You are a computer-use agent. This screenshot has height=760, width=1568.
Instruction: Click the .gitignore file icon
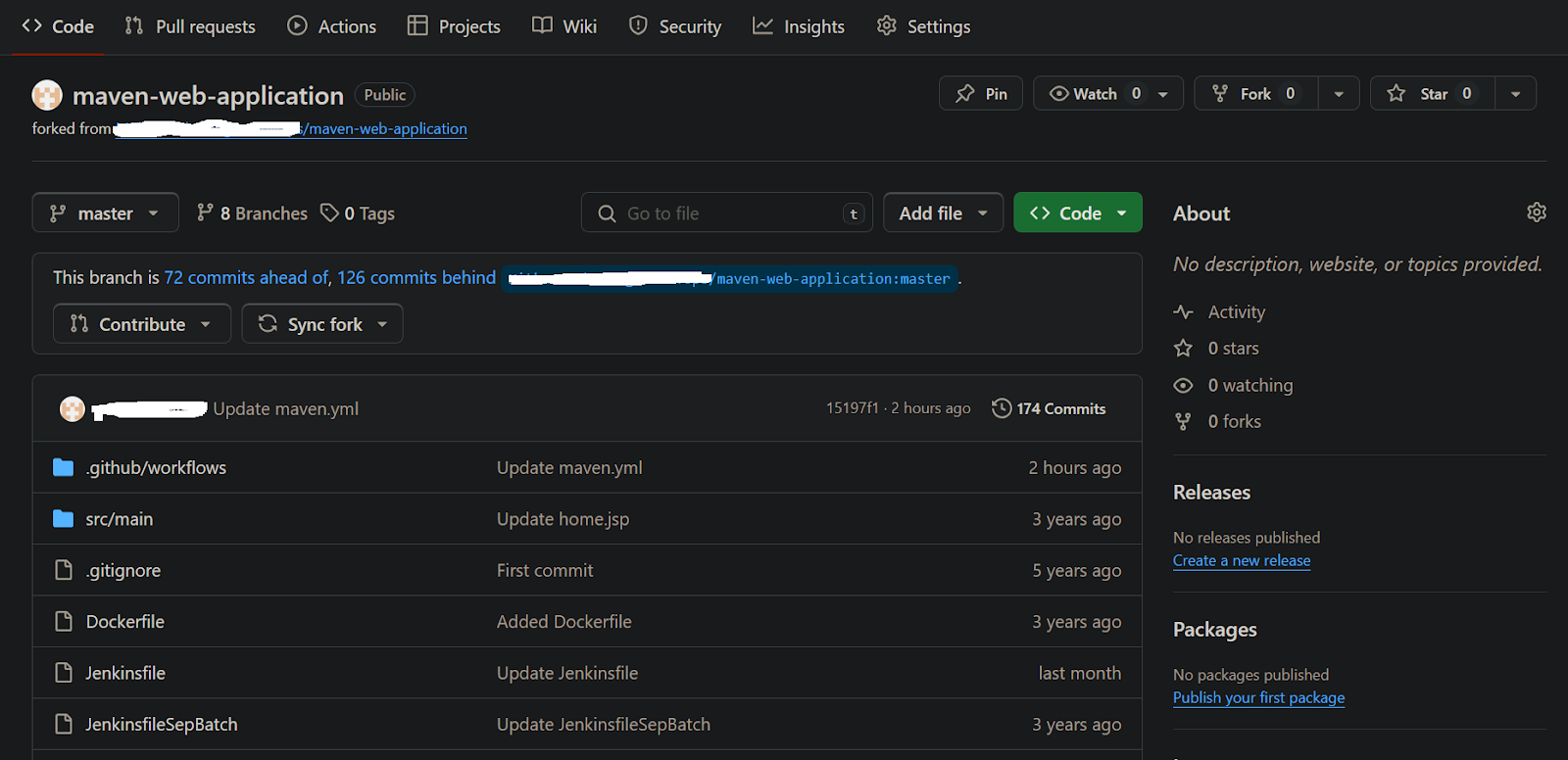[64, 570]
